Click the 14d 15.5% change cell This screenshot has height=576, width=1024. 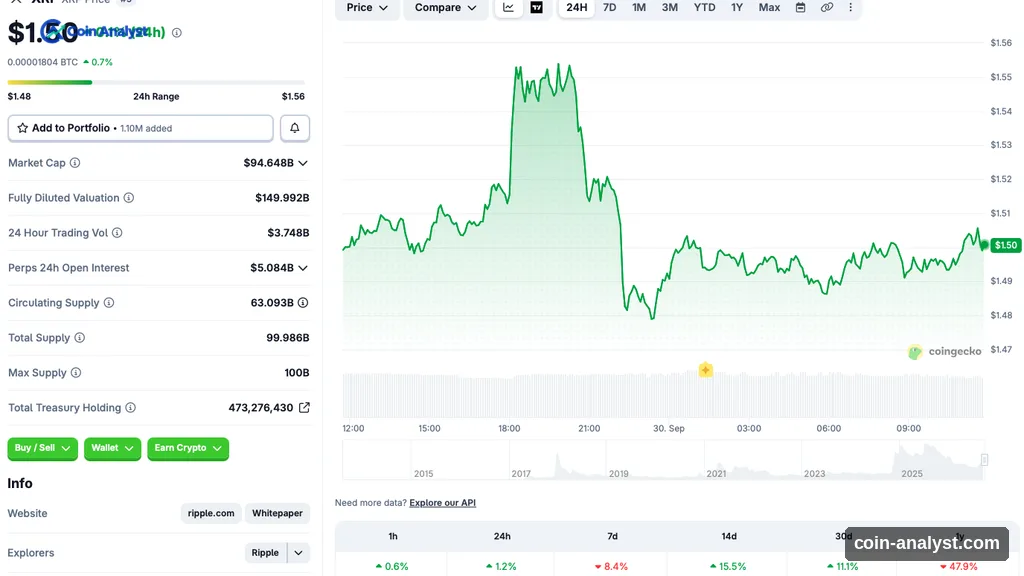click(729, 566)
